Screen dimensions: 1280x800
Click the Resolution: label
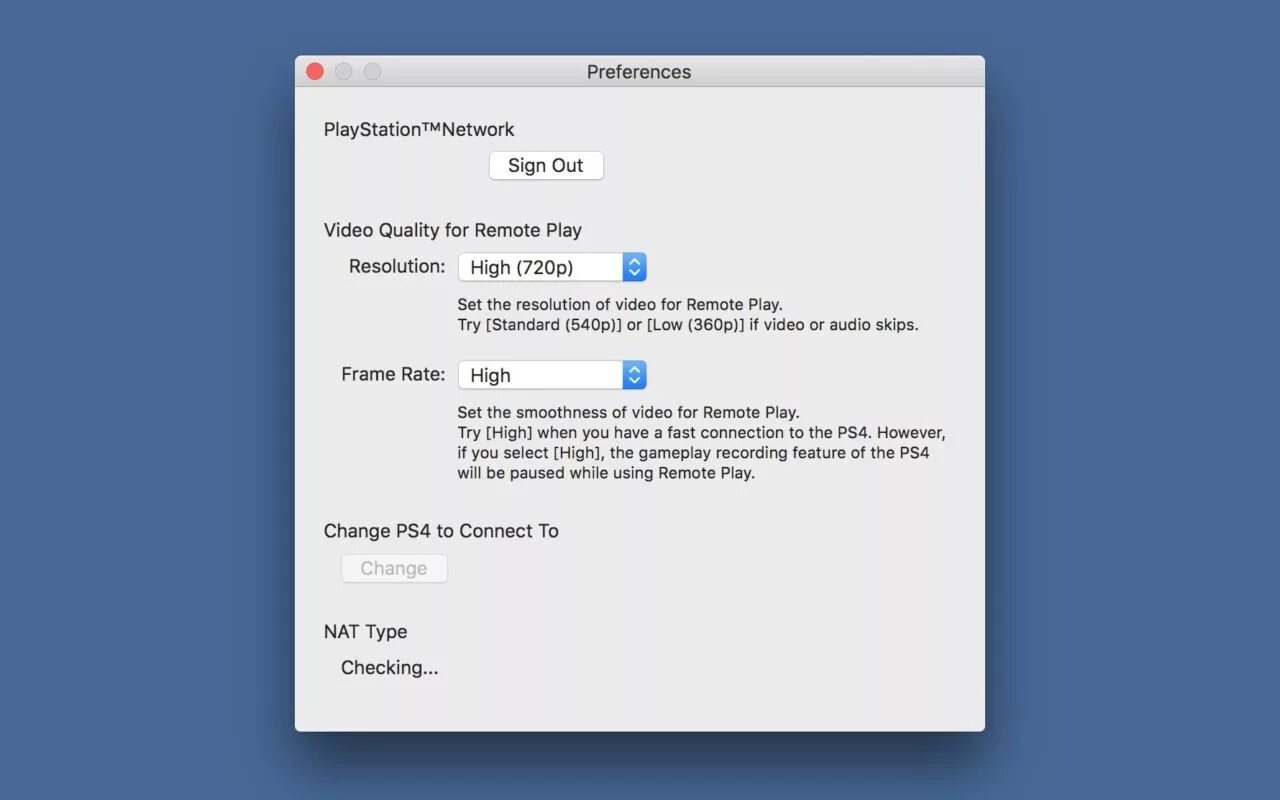[x=397, y=267]
